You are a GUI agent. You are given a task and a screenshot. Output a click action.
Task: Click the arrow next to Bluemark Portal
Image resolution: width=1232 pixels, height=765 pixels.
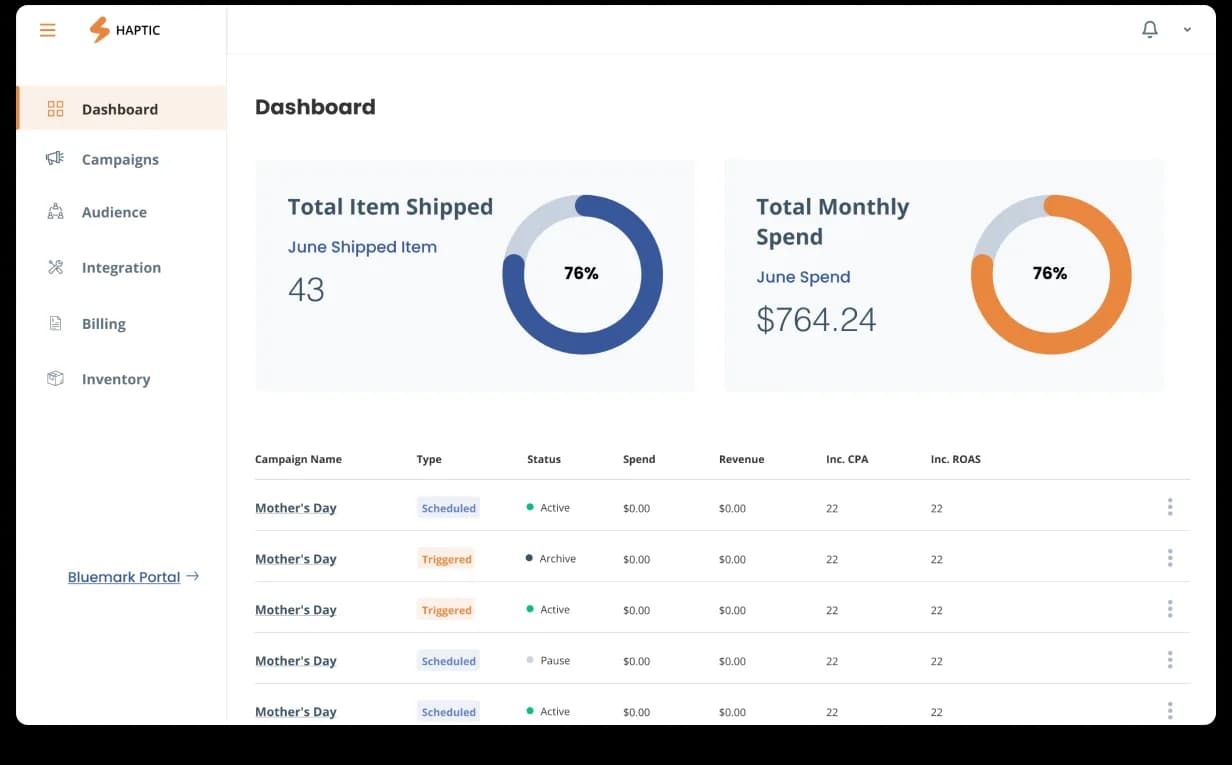[193, 576]
